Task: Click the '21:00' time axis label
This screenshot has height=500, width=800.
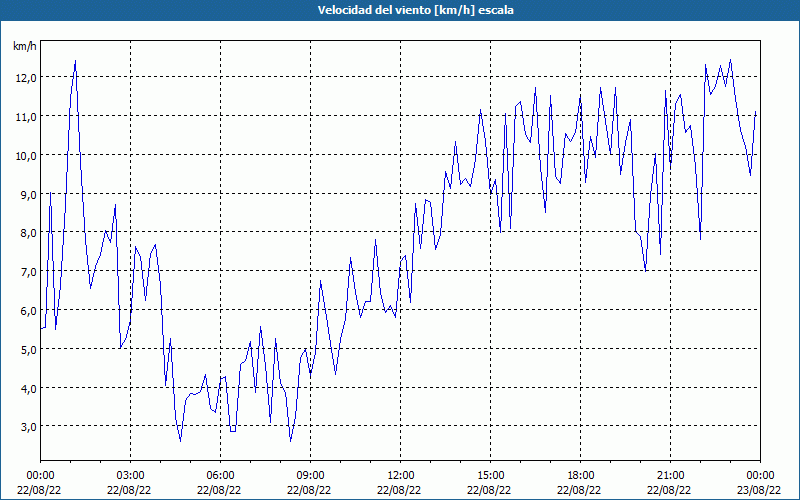Action: pos(670,476)
